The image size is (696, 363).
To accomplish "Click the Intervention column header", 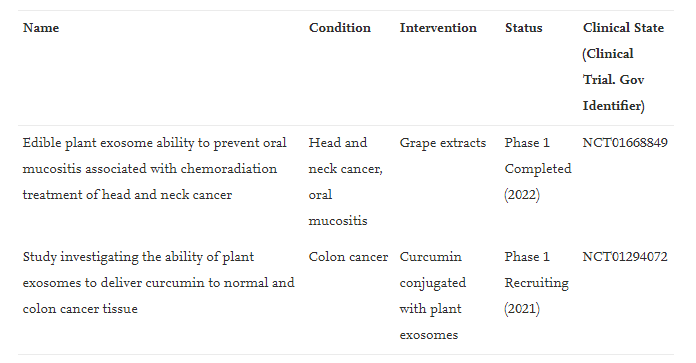I will [438, 28].
